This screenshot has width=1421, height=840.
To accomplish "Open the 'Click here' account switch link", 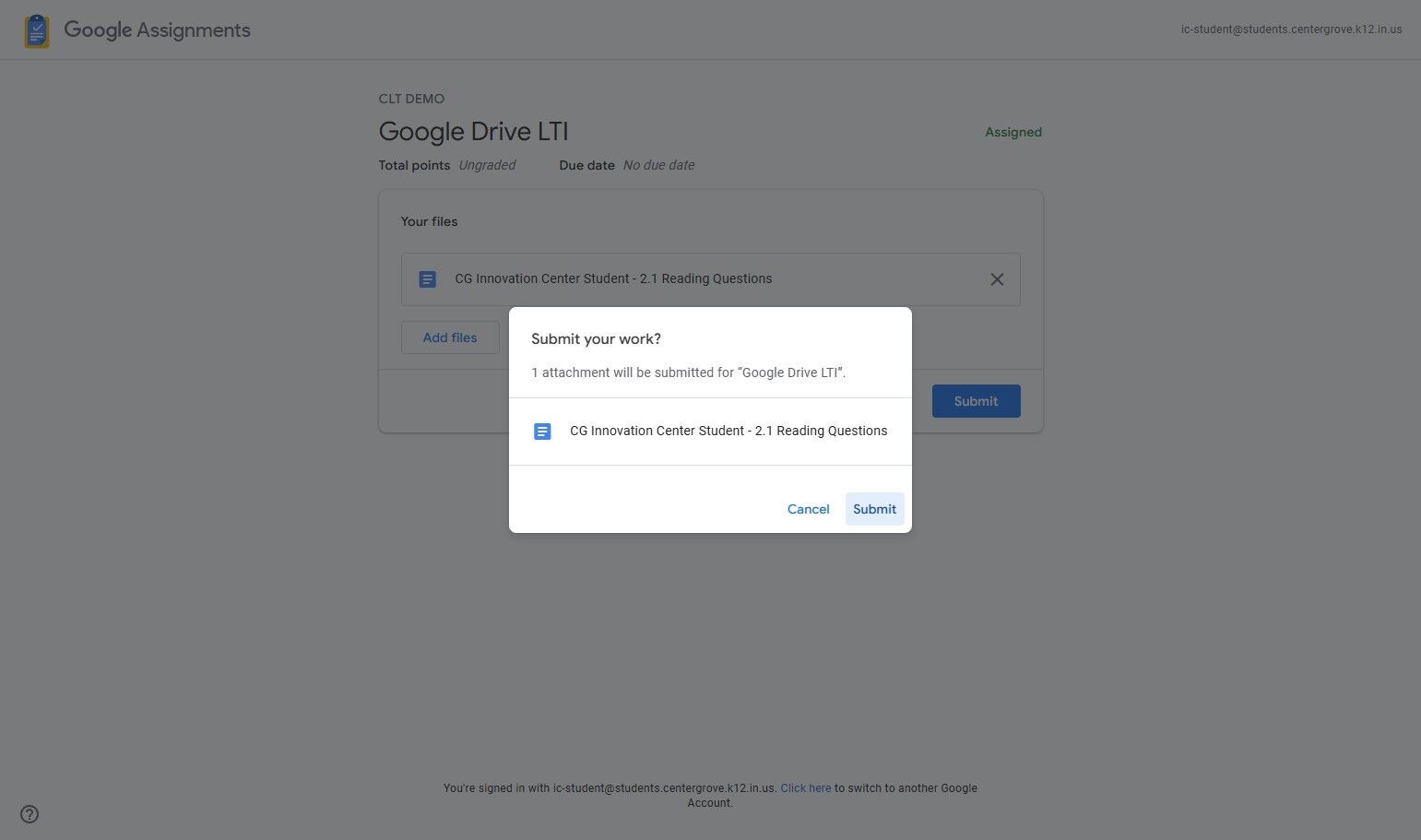I will coord(805,787).
